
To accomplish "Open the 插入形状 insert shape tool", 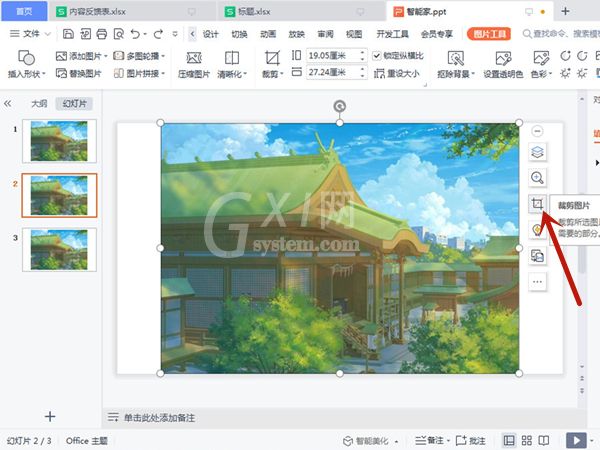I will coord(26,64).
